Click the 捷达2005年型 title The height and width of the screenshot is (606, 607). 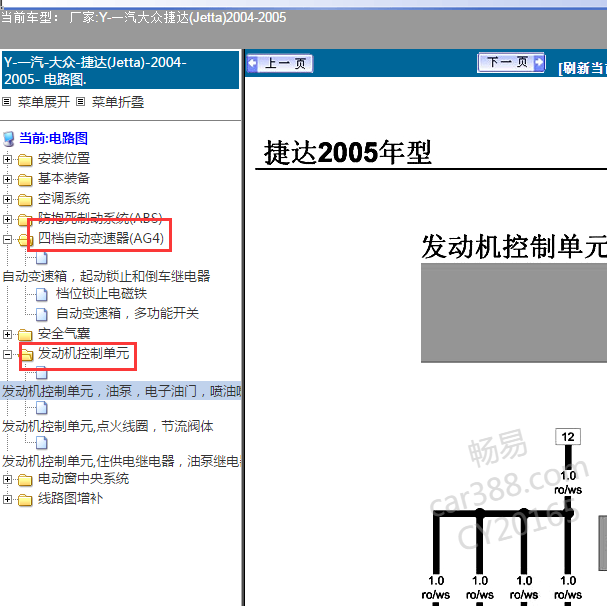pos(347,153)
